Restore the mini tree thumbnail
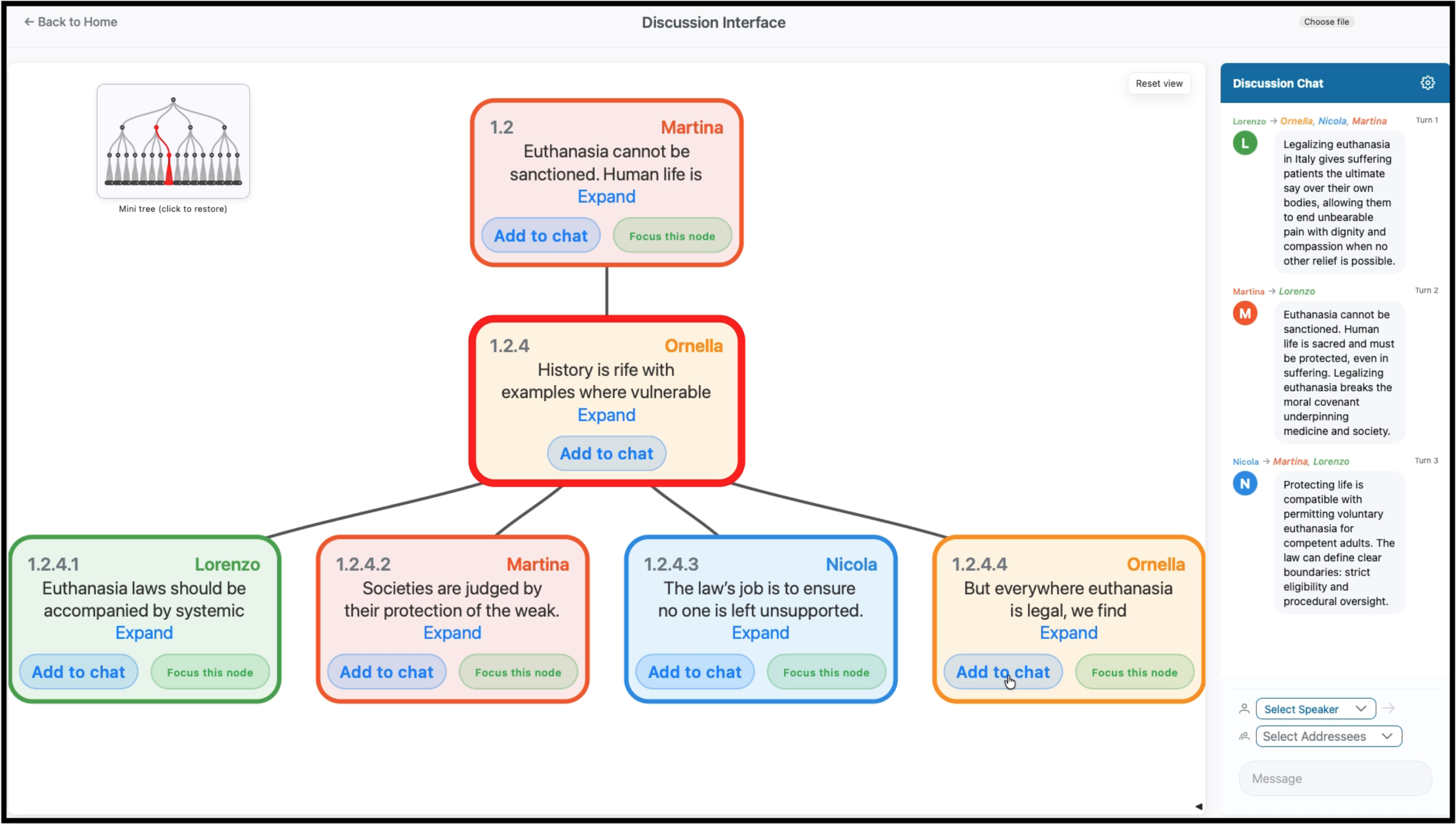The width and height of the screenshot is (1456, 824). [x=173, y=141]
